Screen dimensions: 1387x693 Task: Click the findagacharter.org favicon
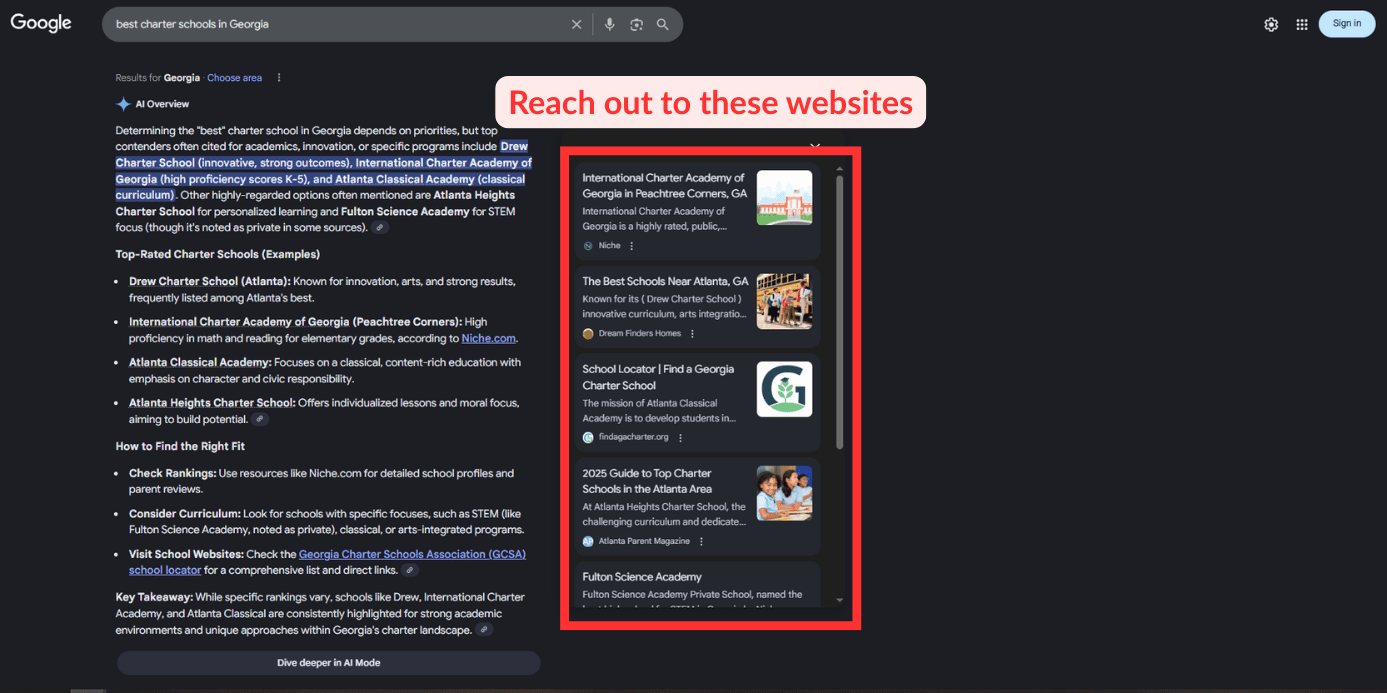coord(588,438)
